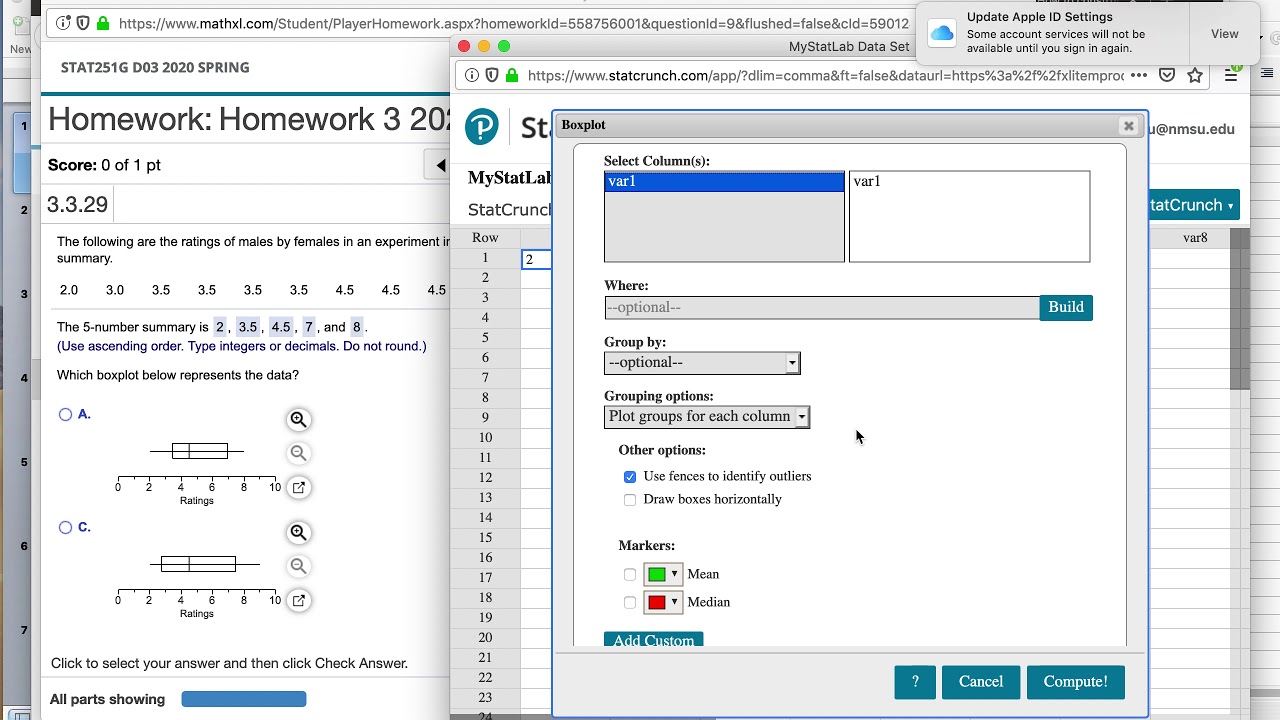Viewport: 1280px width, 720px height.
Task: Click the StatCrunch URL address field
Action: [x=826, y=75]
